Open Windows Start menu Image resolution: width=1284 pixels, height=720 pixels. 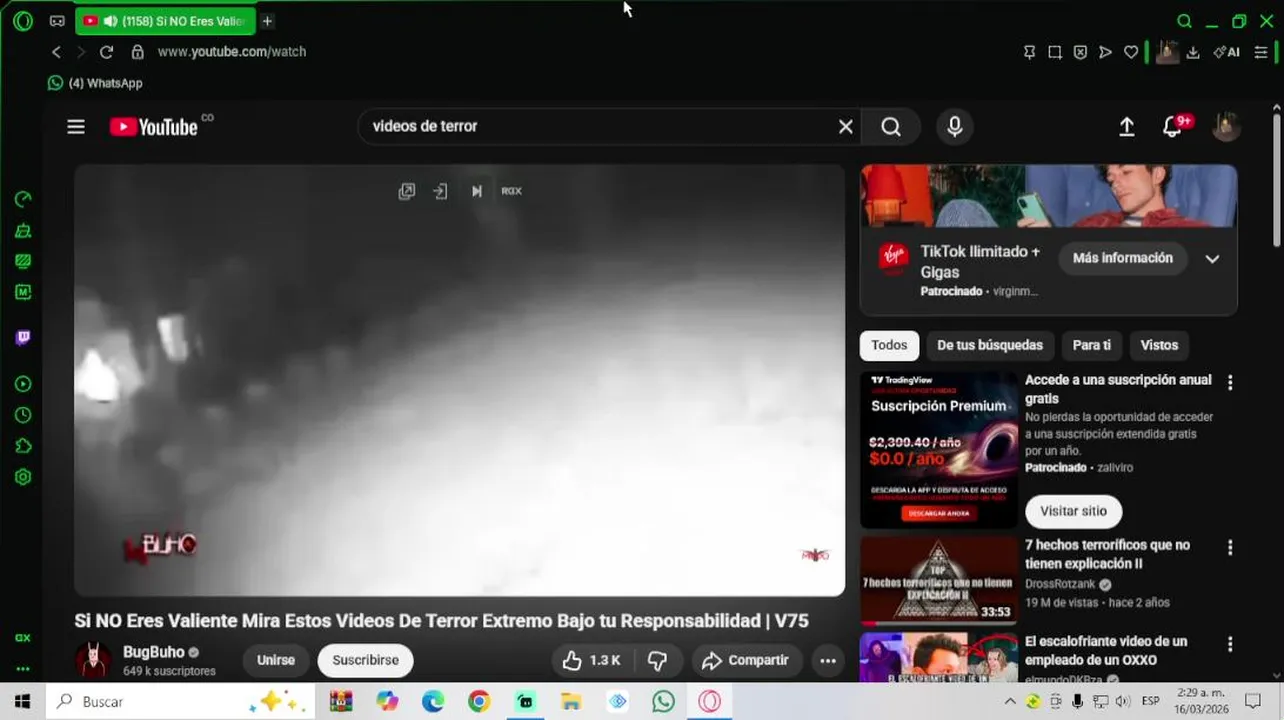(x=22, y=702)
